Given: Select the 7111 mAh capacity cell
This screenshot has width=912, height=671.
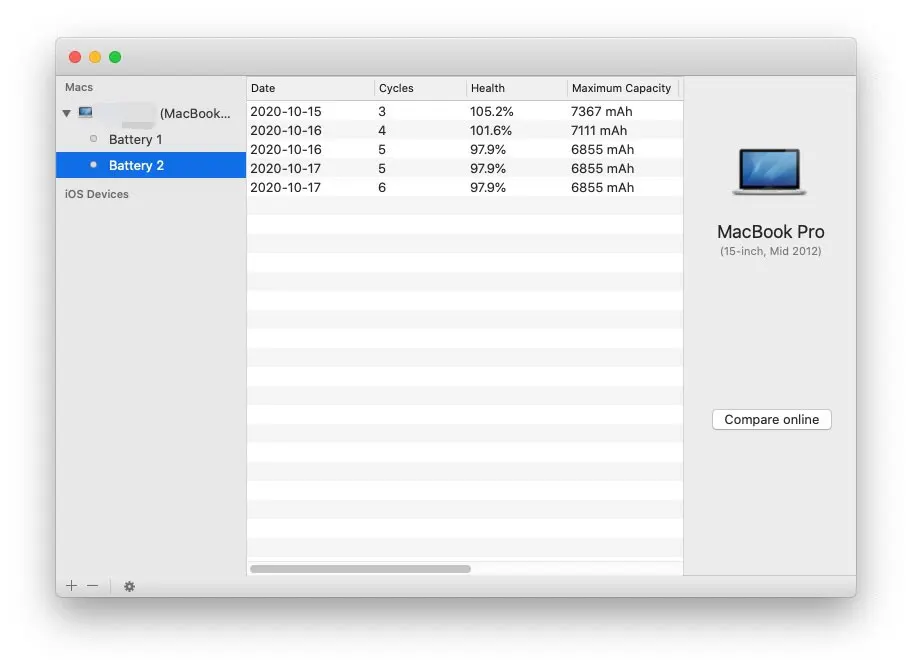Looking at the screenshot, I should tap(599, 131).
